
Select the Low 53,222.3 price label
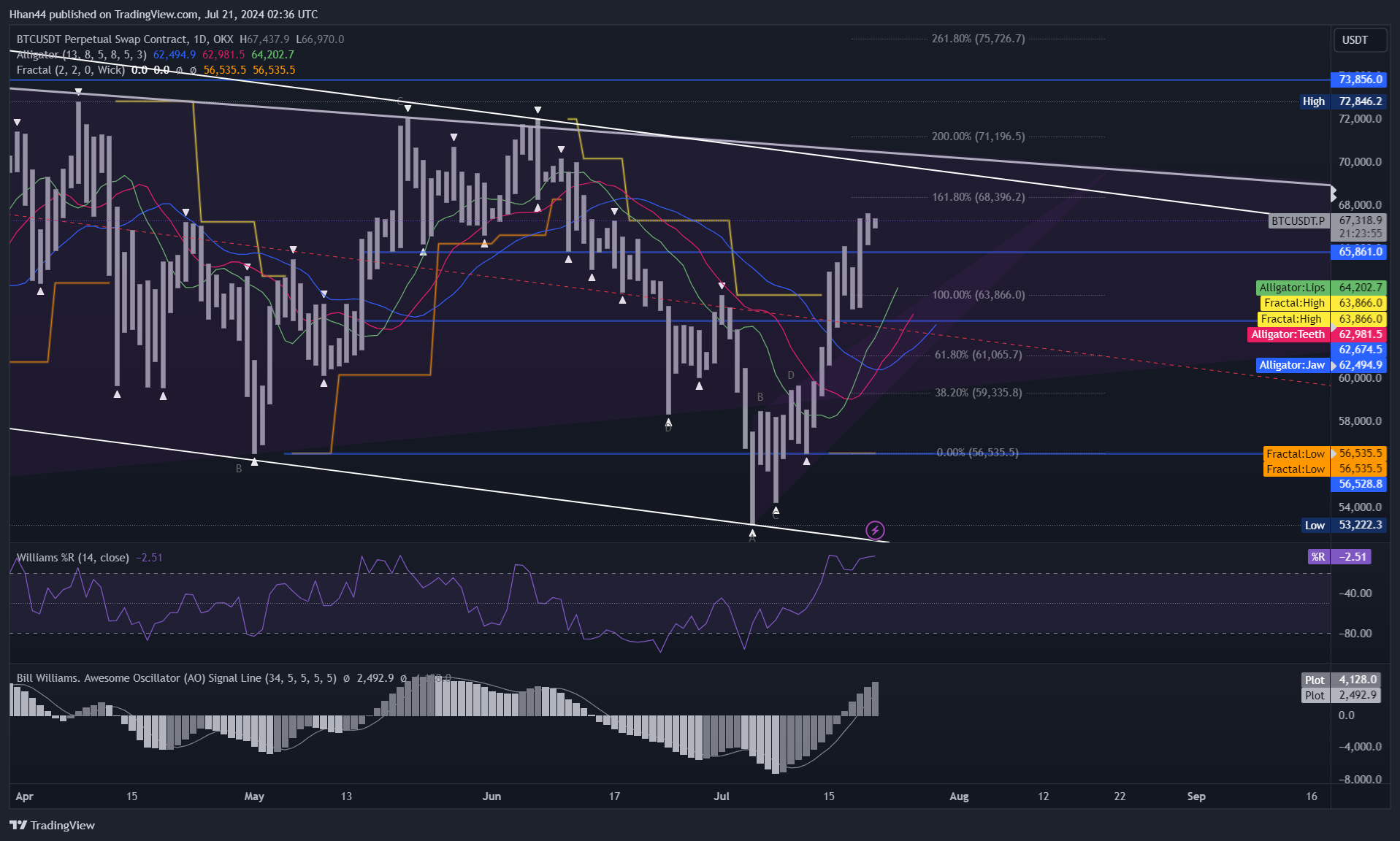pos(1344,525)
